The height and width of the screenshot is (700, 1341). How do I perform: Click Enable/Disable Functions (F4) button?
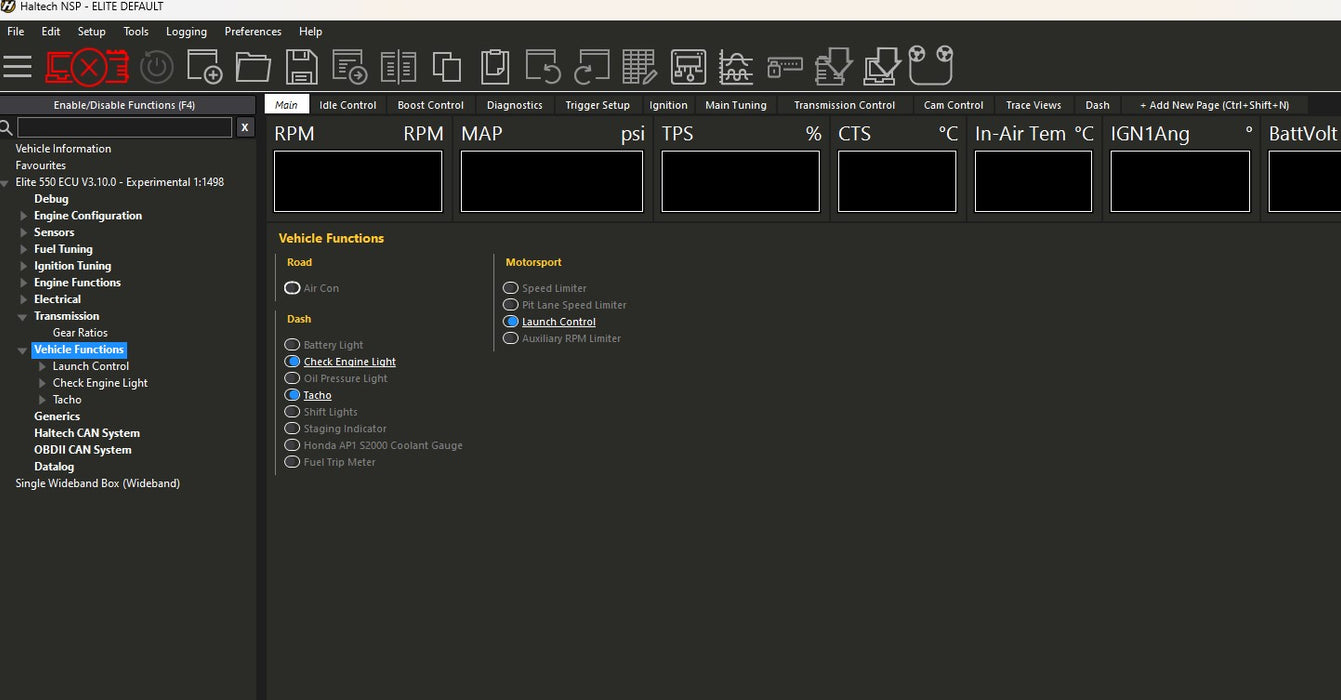[124, 105]
